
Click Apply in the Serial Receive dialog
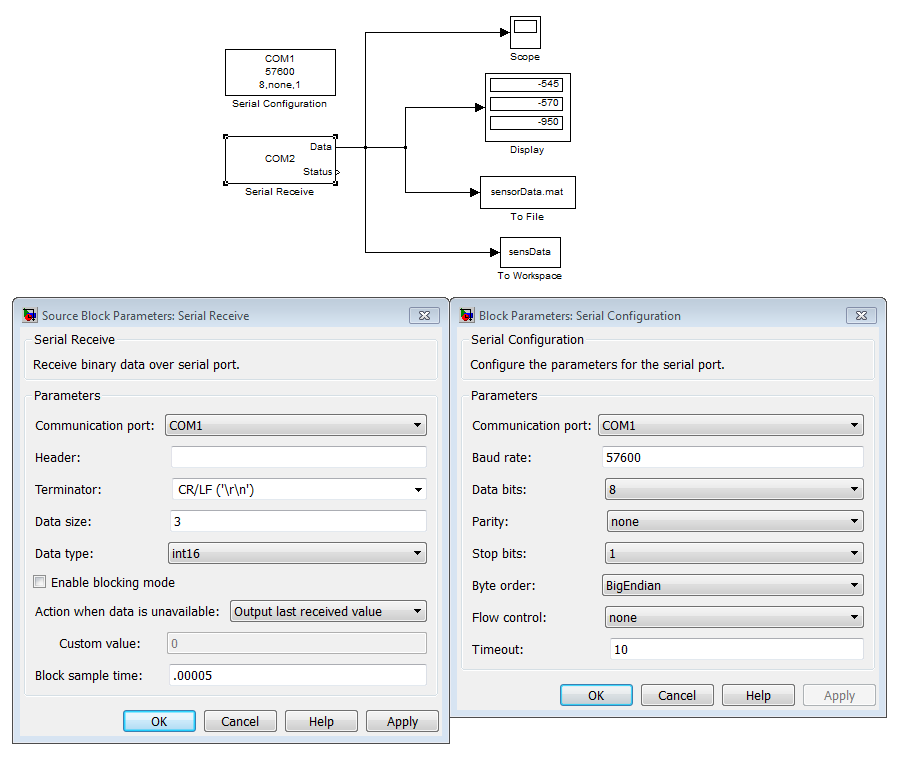click(402, 720)
